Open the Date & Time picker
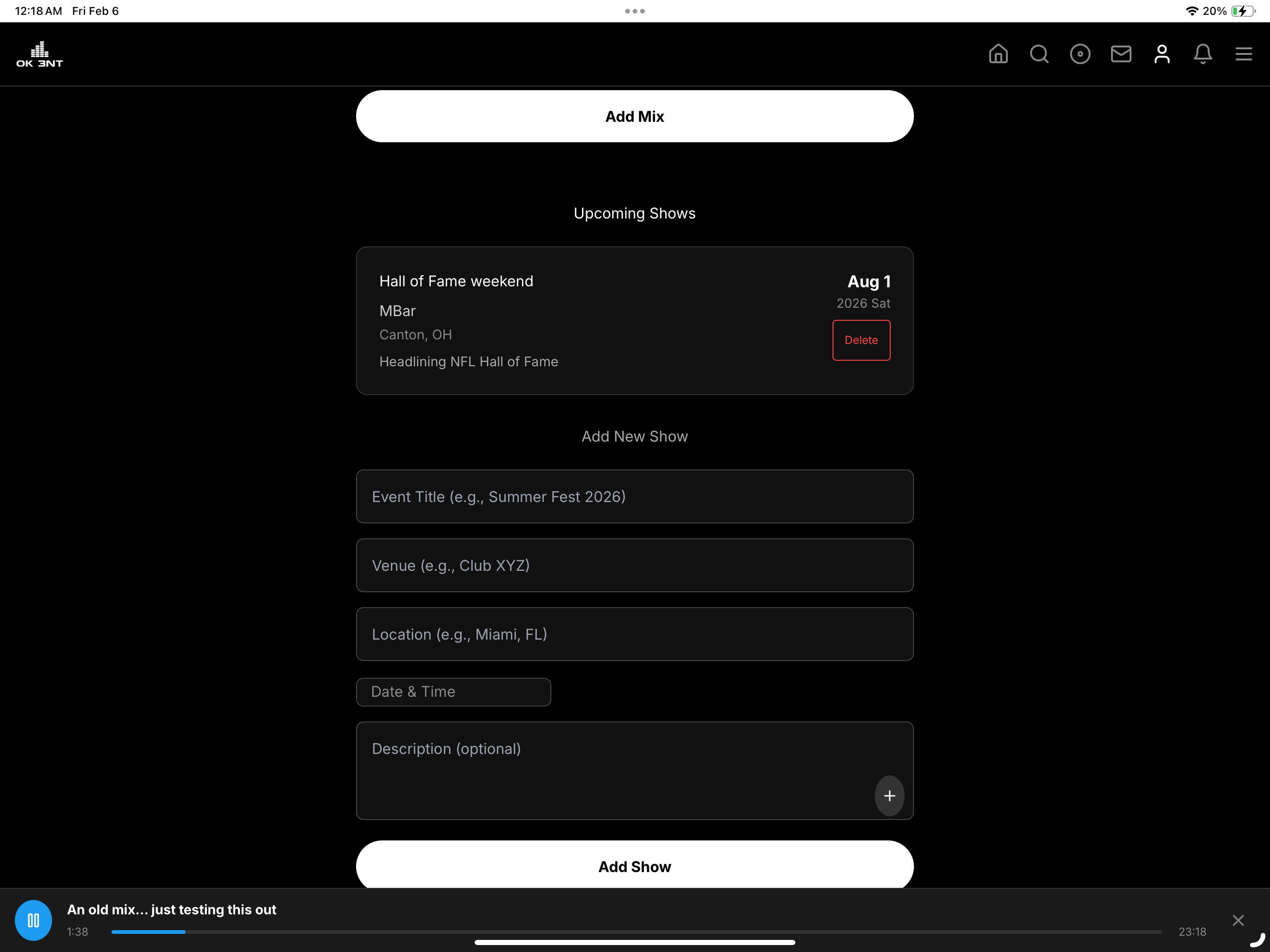The image size is (1270, 952). (453, 691)
